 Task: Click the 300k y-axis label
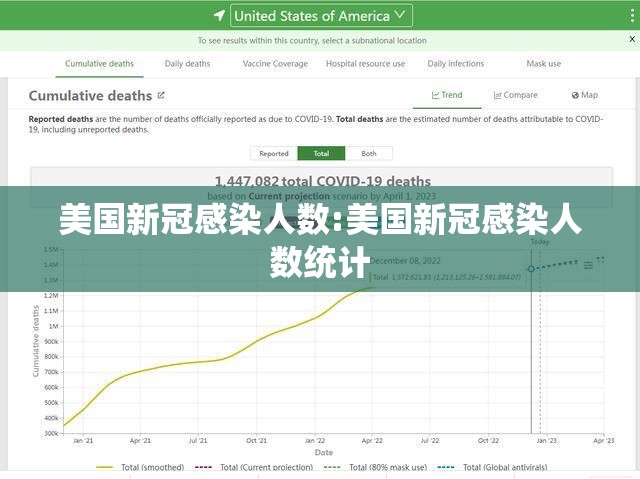pos(51,433)
